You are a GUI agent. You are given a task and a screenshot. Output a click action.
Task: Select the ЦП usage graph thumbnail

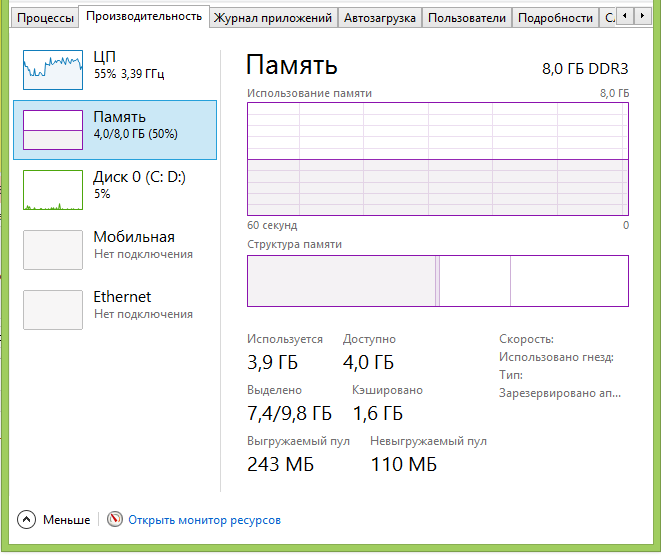pos(53,70)
